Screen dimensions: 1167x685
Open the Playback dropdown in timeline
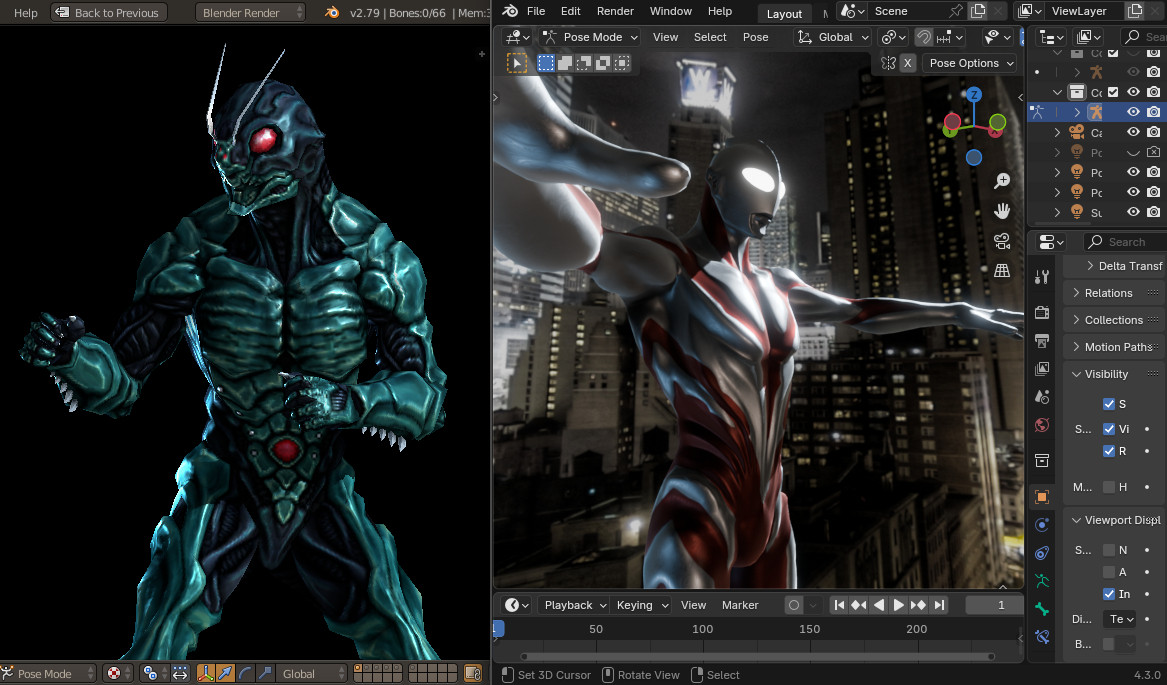574,605
